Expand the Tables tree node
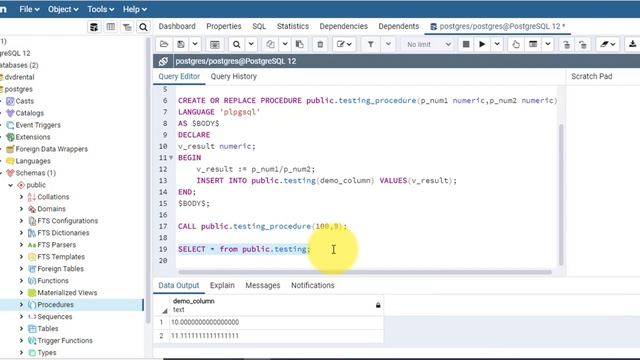640x360 pixels. 21,329
